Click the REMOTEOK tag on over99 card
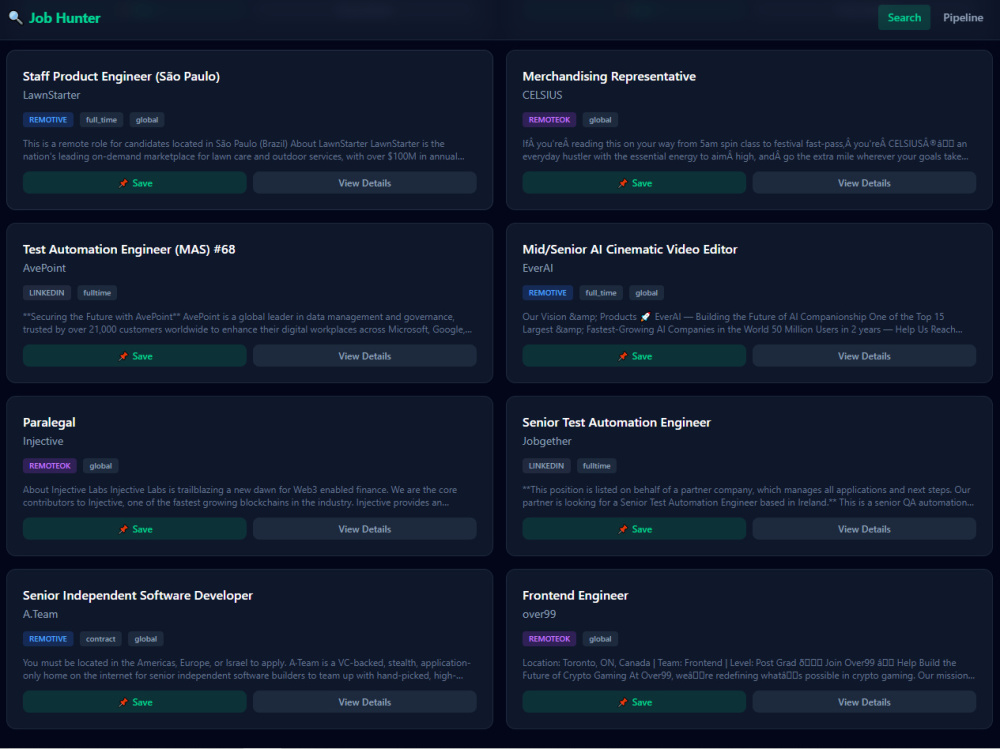 pos(549,639)
